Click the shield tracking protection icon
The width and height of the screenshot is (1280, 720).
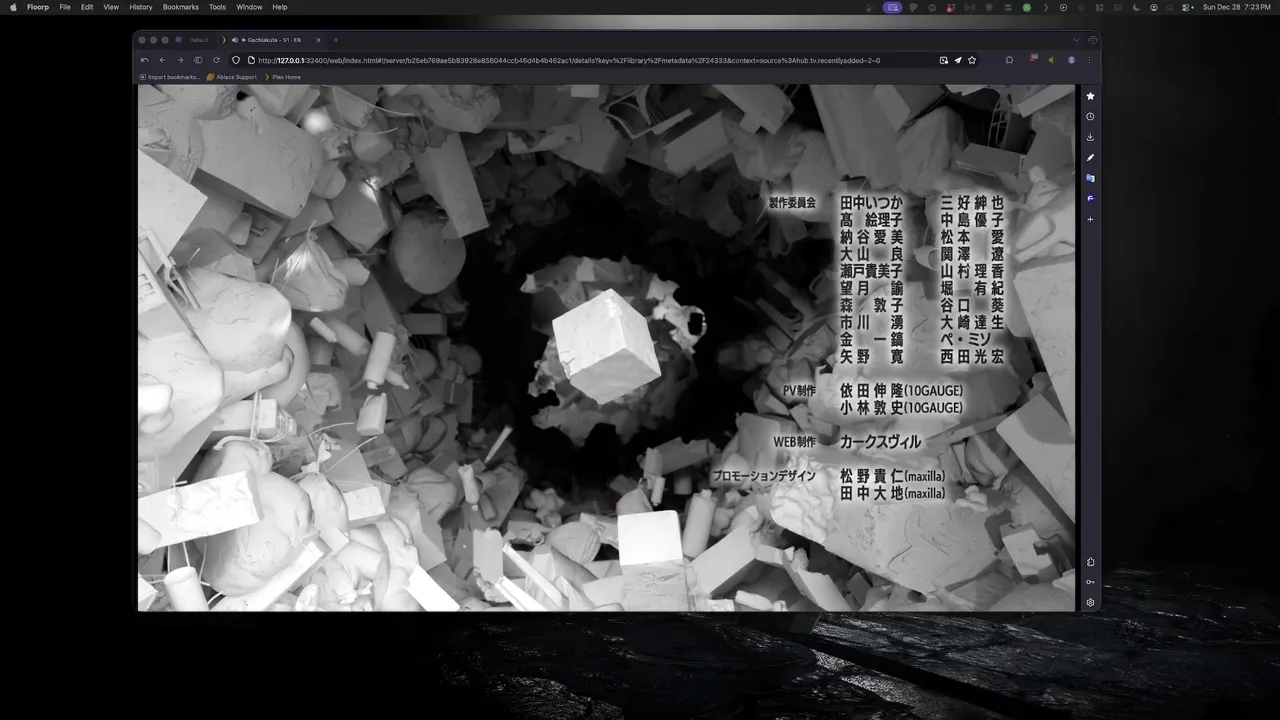[x=236, y=60]
